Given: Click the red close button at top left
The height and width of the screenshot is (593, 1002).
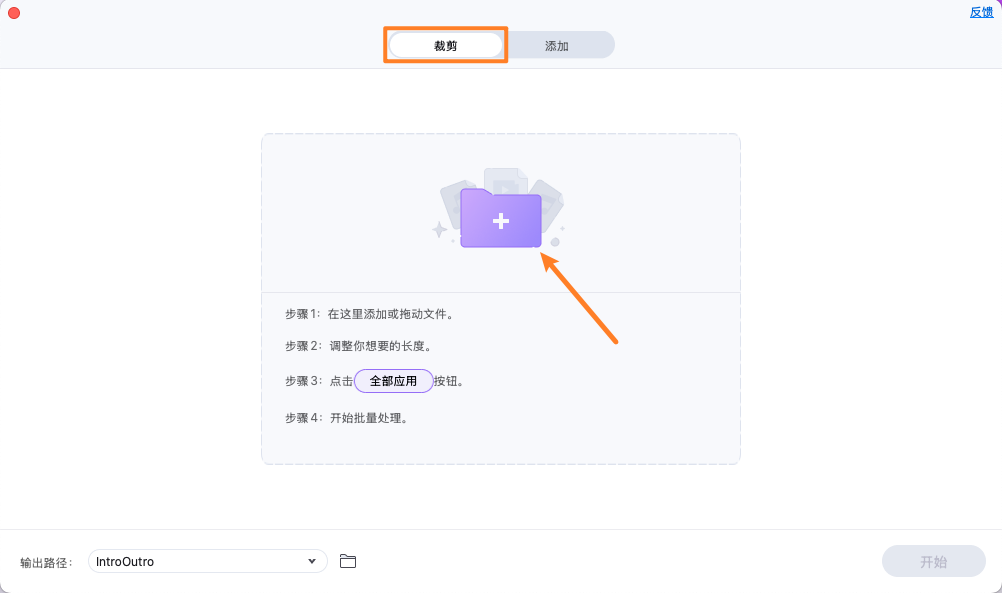Looking at the screenshot, I should click(x=13, y=12).
